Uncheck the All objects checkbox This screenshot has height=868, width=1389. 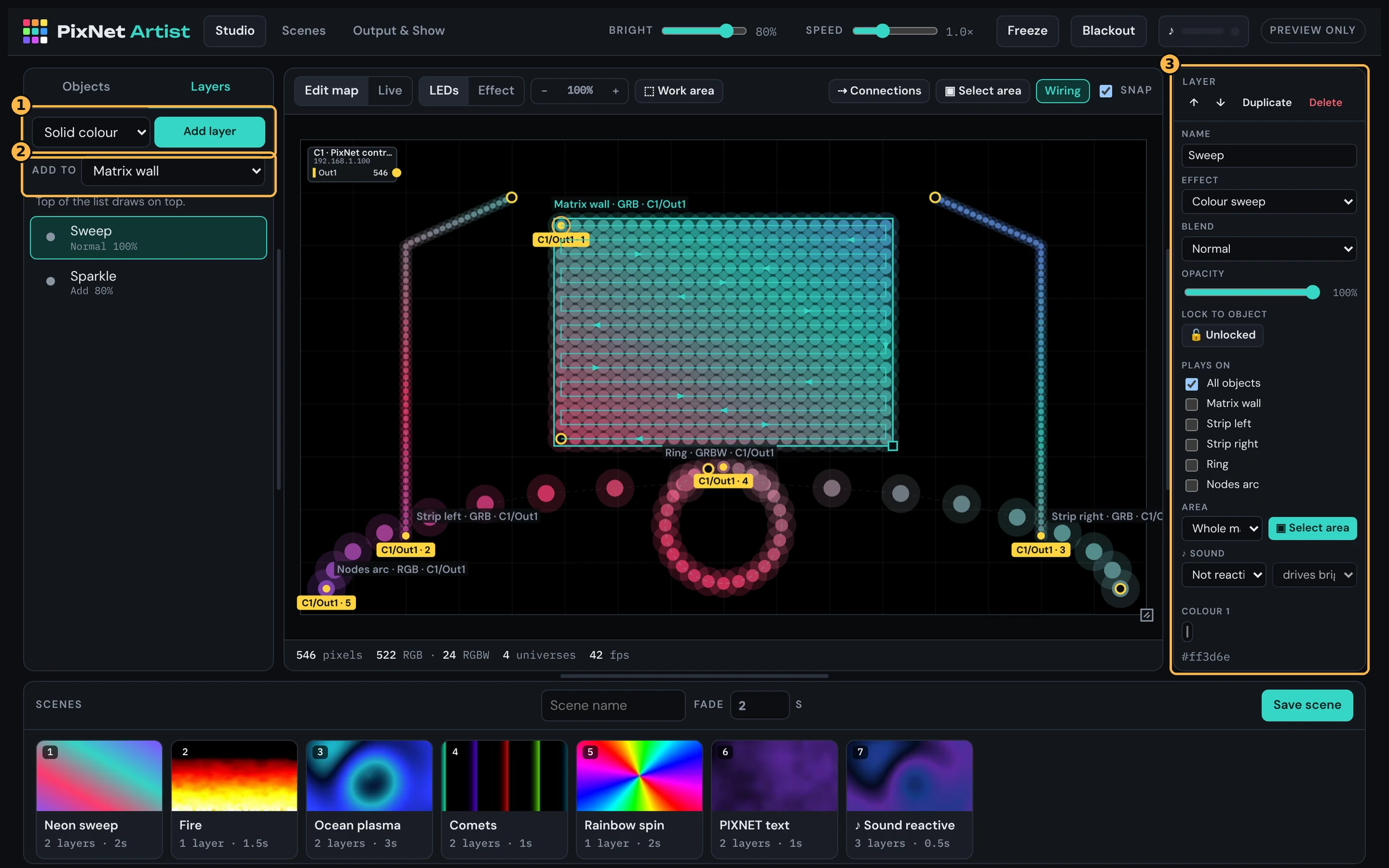1191,384
